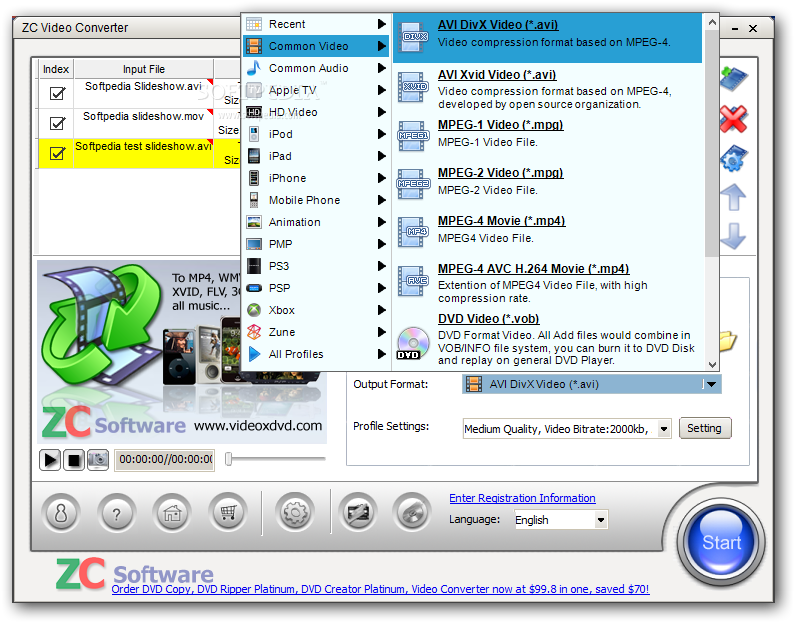Open file settings gear film icon
This screenshot has height=623, width=795.
(734, 158)
